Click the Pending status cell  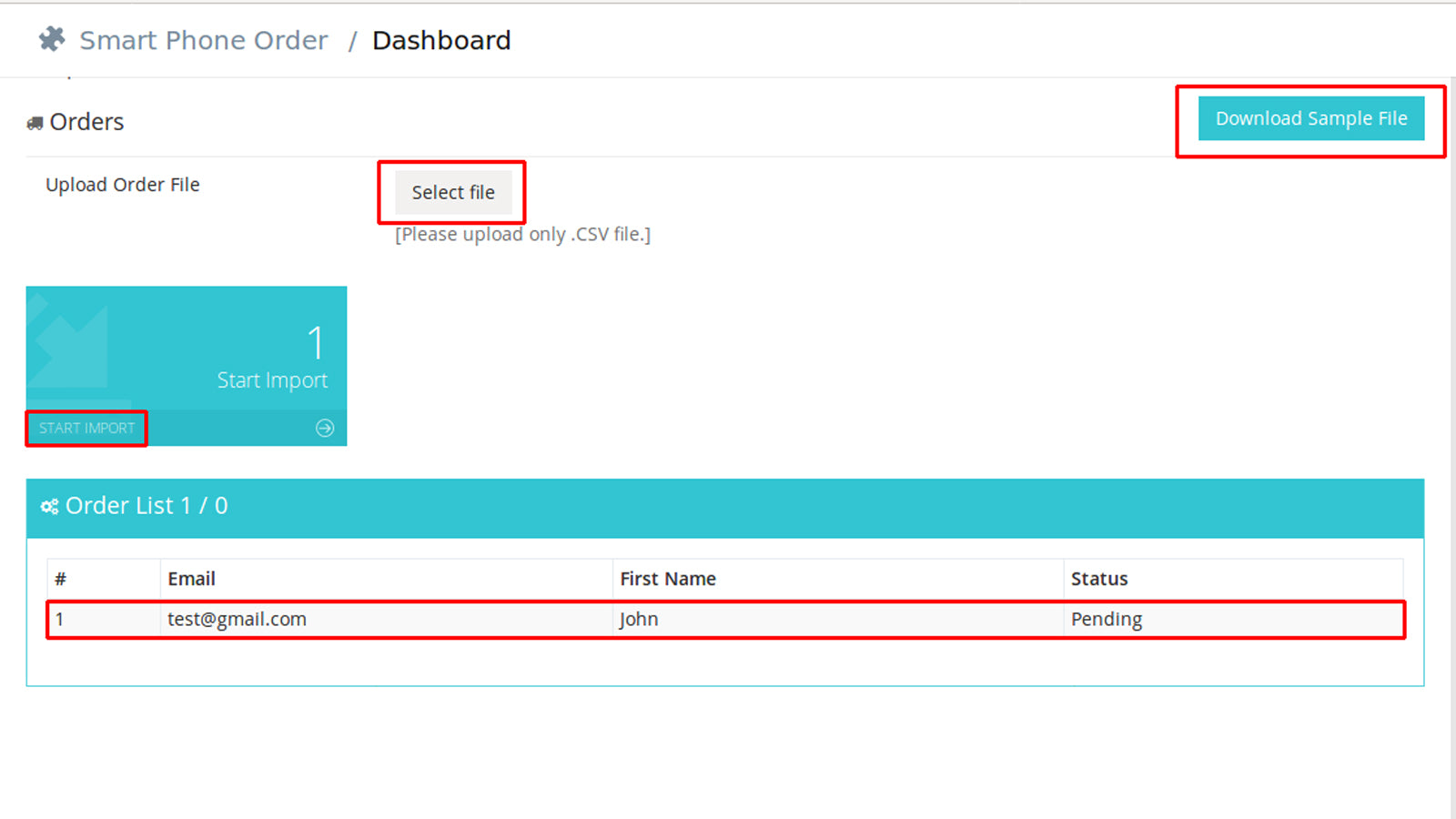[x=1233, y=620]
